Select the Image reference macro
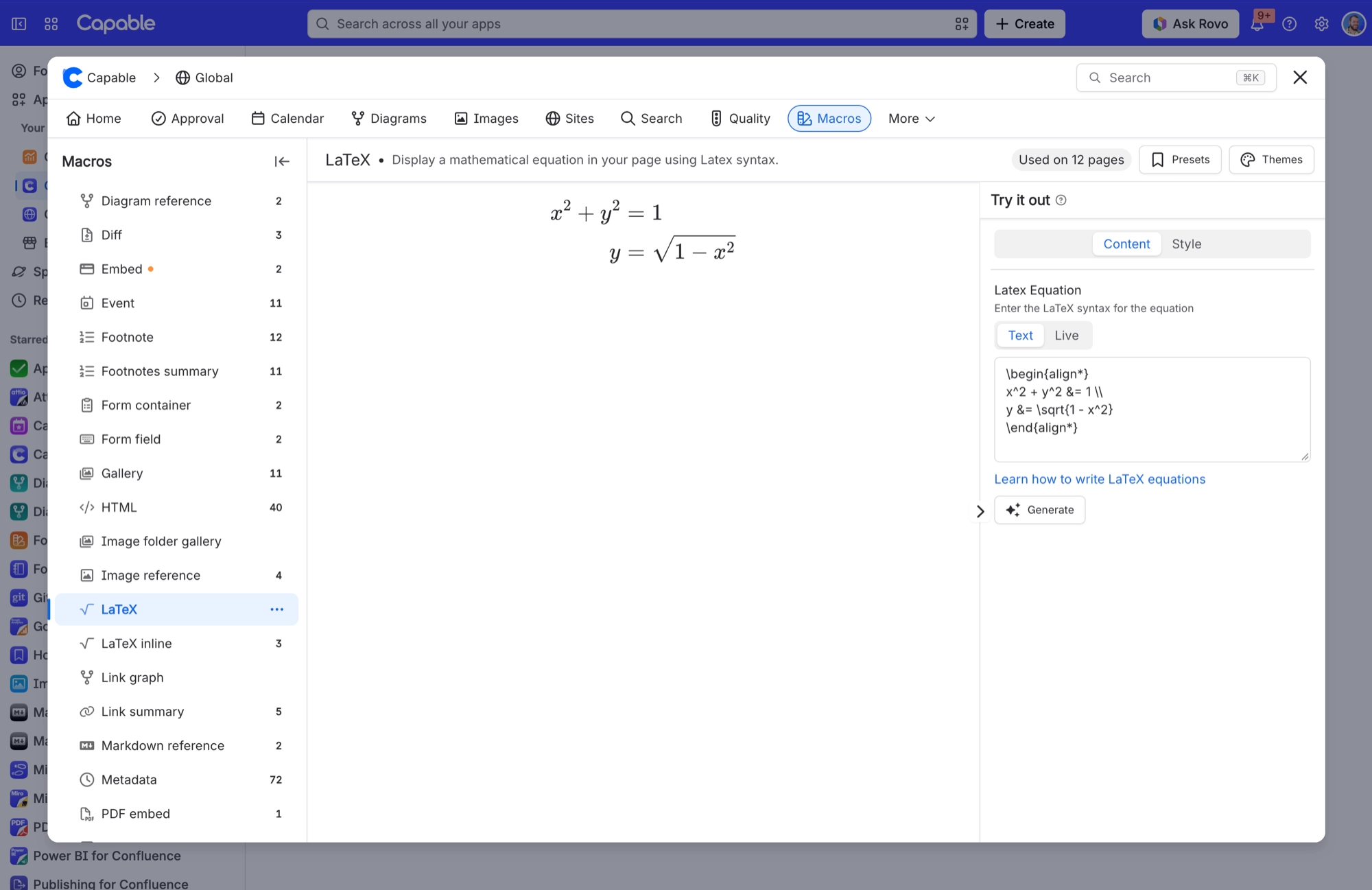 177,575
